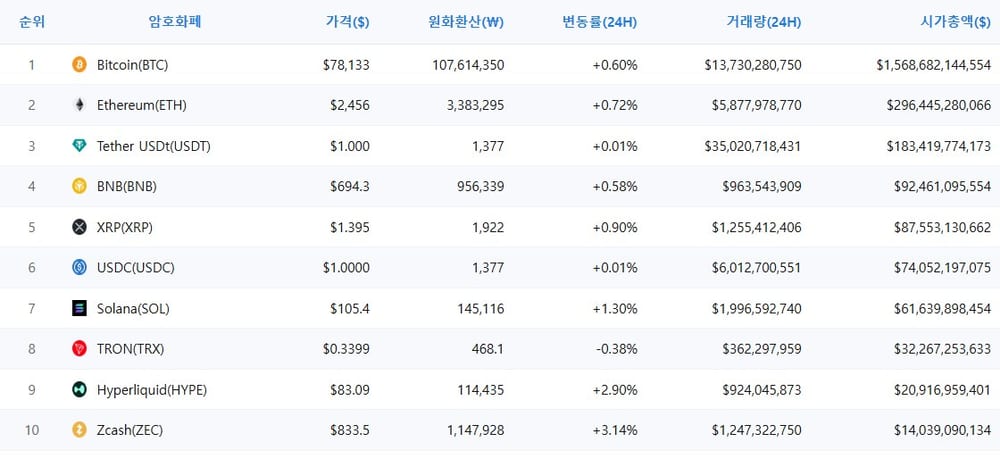
Task: Sort by 변동률(24H) column header
Action: pos(599,22)
